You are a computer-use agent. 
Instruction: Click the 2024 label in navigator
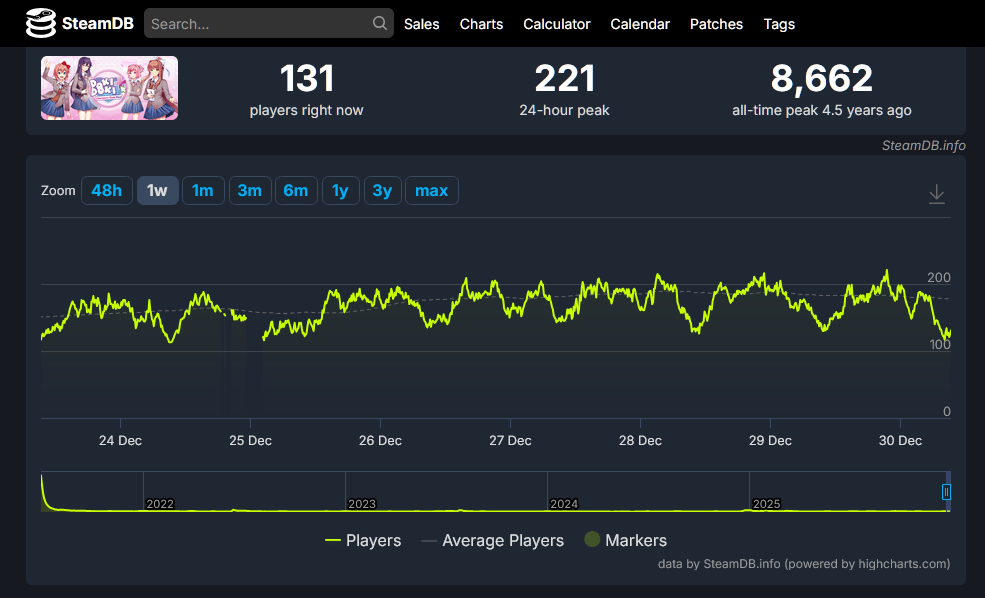pyautogui.click(x=563, y=504)
